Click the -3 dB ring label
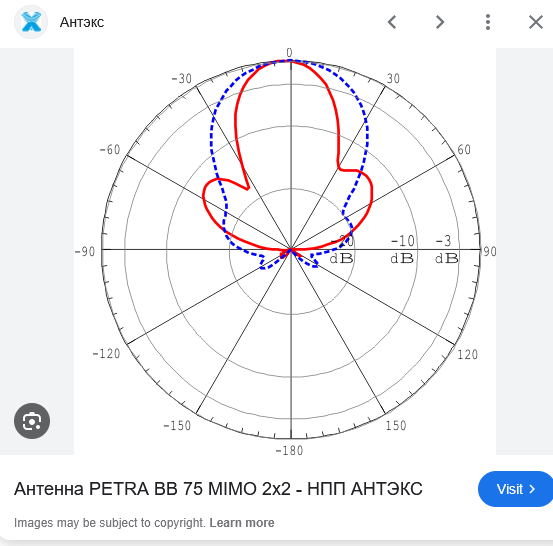This screenshot has width=553, height=546. tap(446, 250)
